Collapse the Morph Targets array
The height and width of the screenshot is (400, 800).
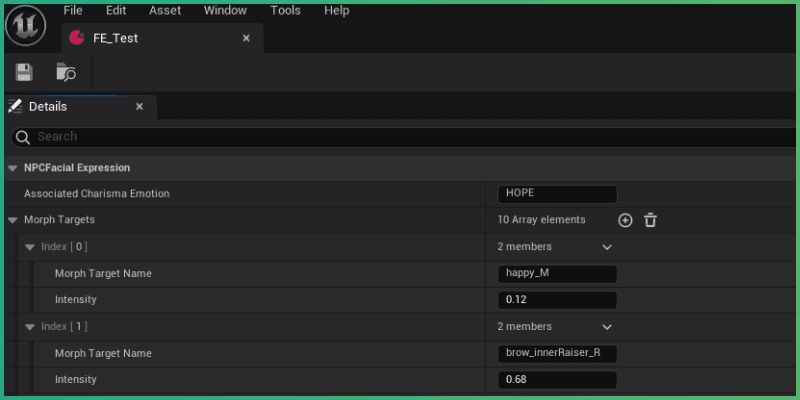13,220
